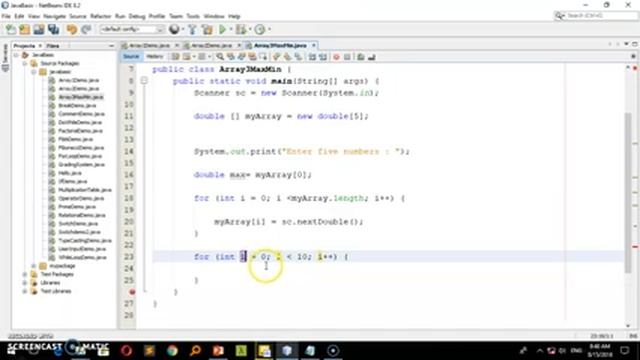640x360 pixels.
Task: Click the Chrome icon on taskbar
Action: coord(172,351)
